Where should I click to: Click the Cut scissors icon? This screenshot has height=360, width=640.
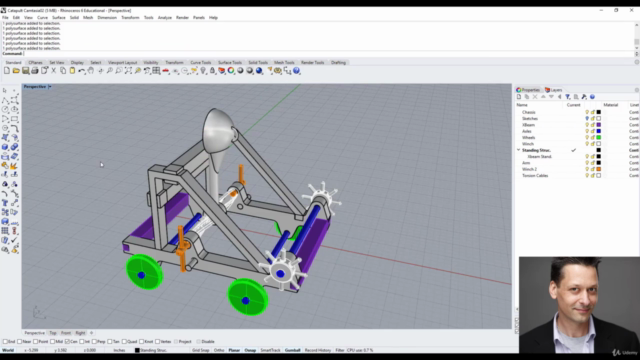53,71
